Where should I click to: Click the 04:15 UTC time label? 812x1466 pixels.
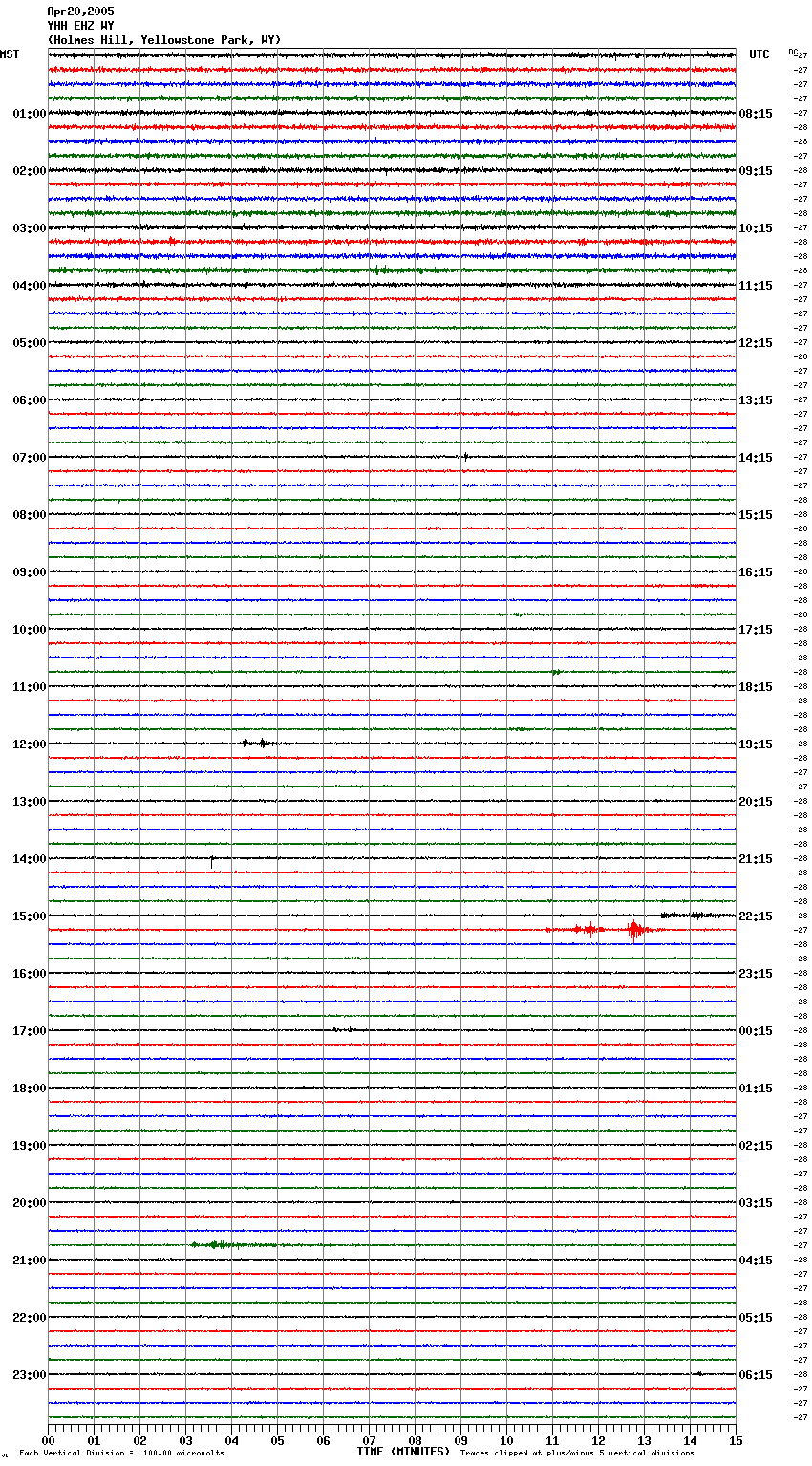click(x=756, y=1261)
